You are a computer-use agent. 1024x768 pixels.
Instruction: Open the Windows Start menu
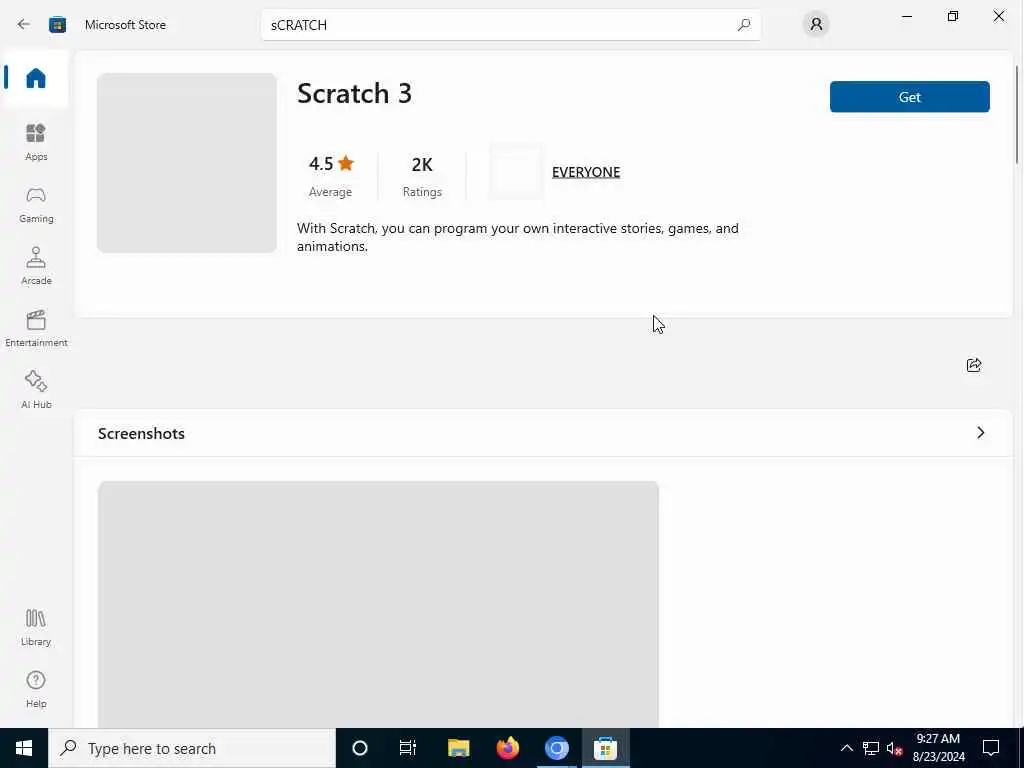(24, 748)
